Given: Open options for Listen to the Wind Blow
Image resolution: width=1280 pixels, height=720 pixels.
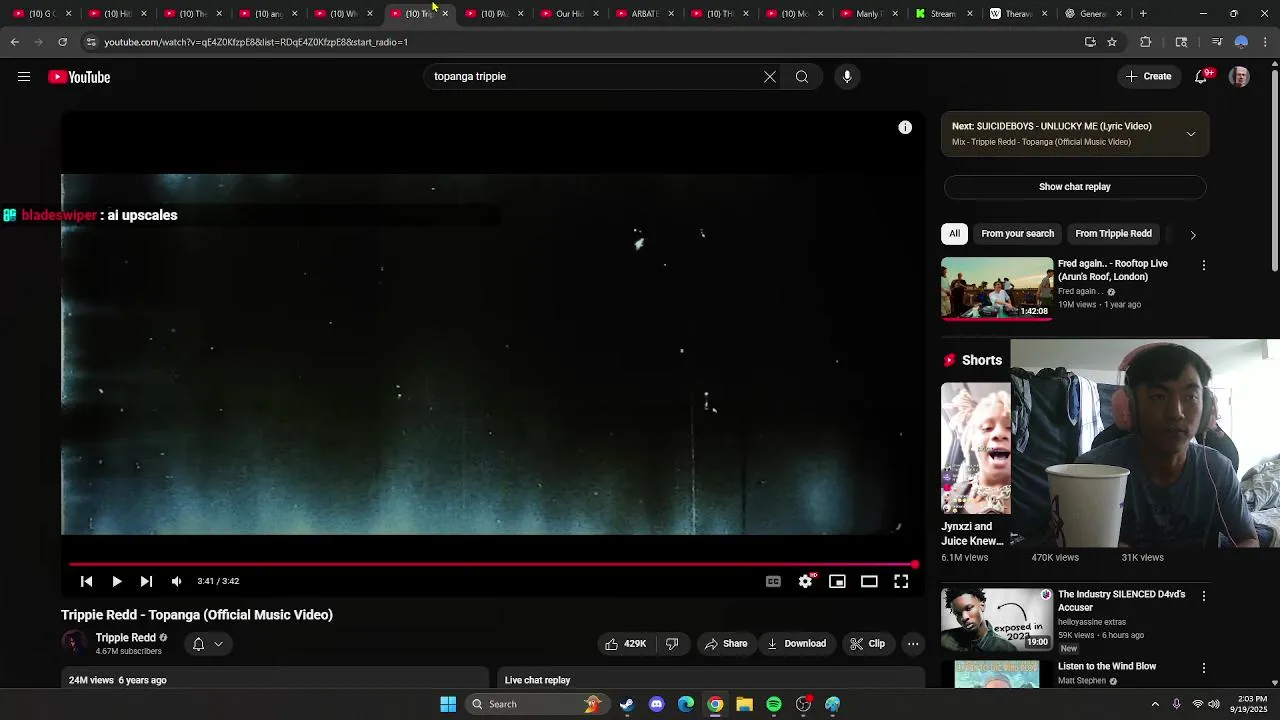Looking at the screenshot, I should pos(1204,668).
